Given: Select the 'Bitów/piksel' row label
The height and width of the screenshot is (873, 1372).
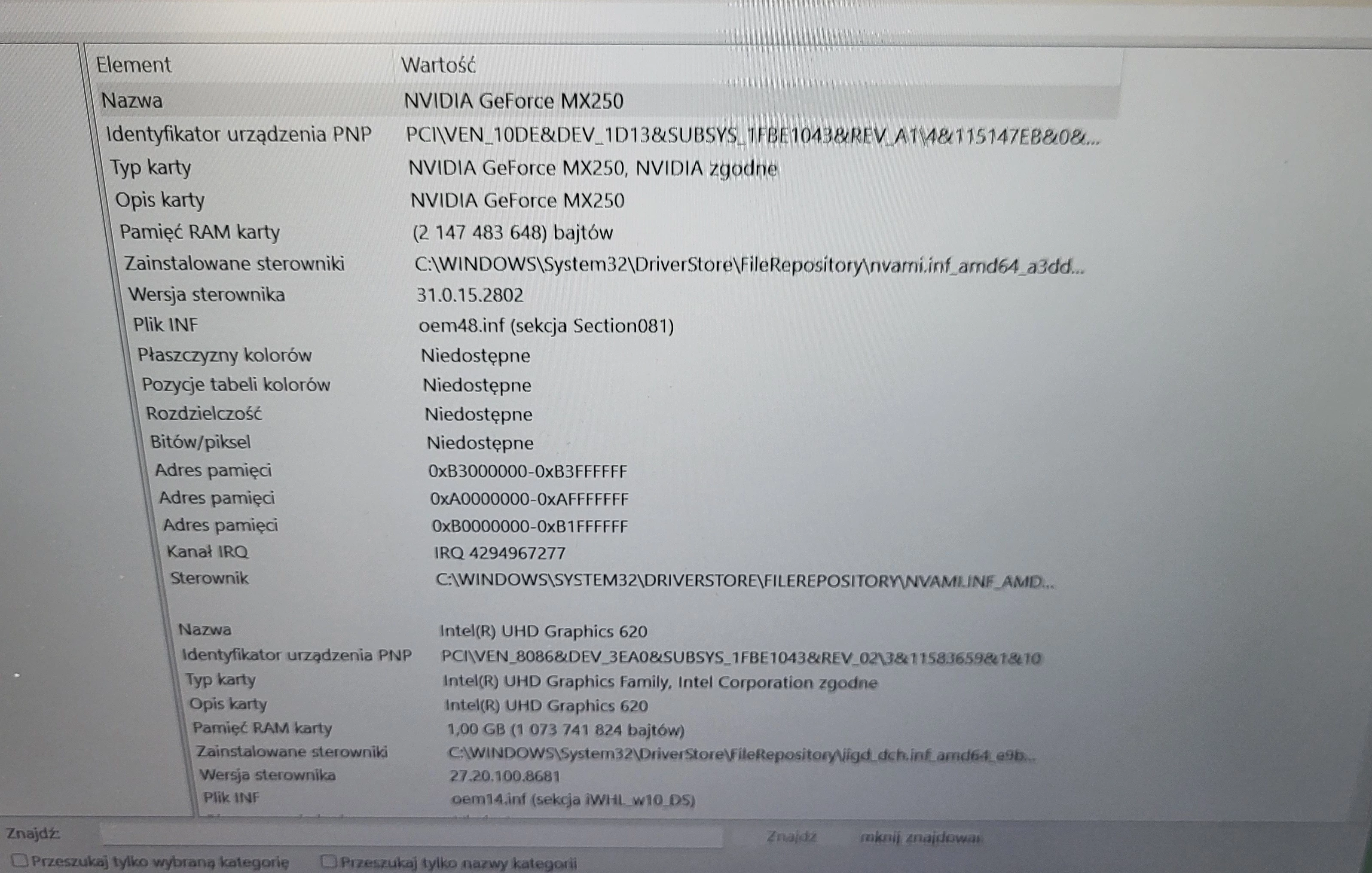Looking at the screenshot, I should [200, 442].
